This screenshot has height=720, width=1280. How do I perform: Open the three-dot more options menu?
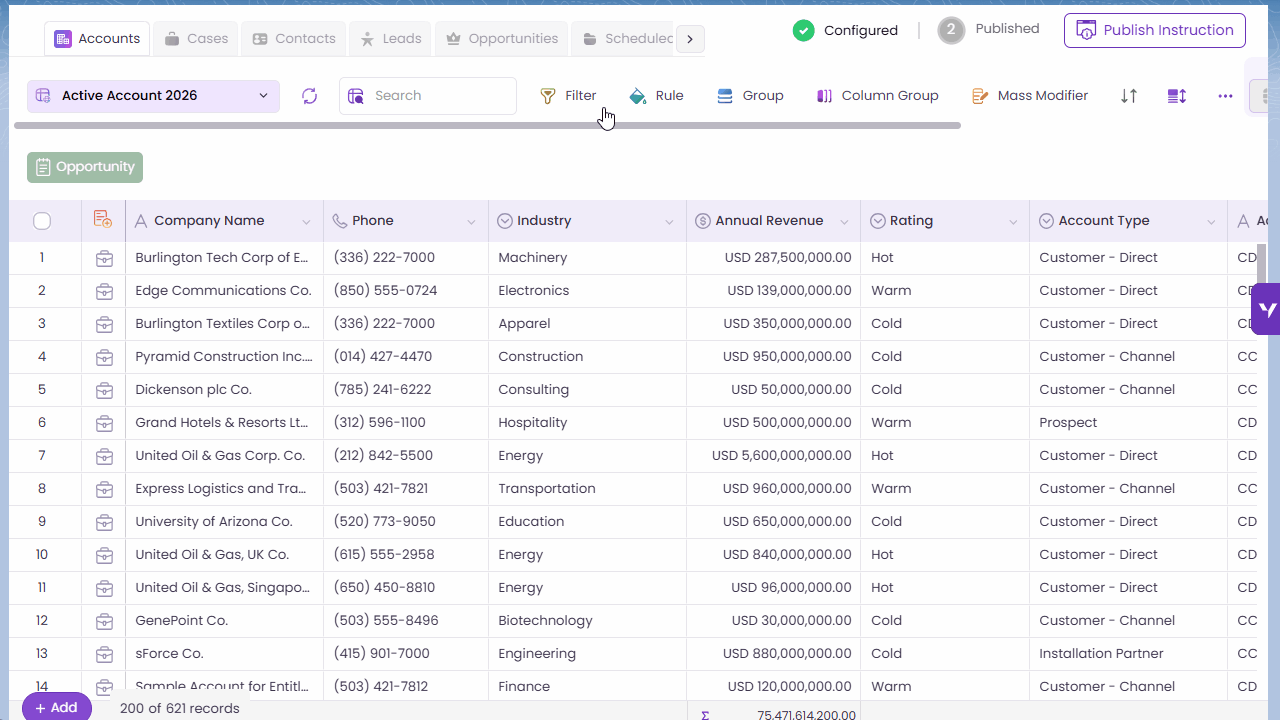1225,96
